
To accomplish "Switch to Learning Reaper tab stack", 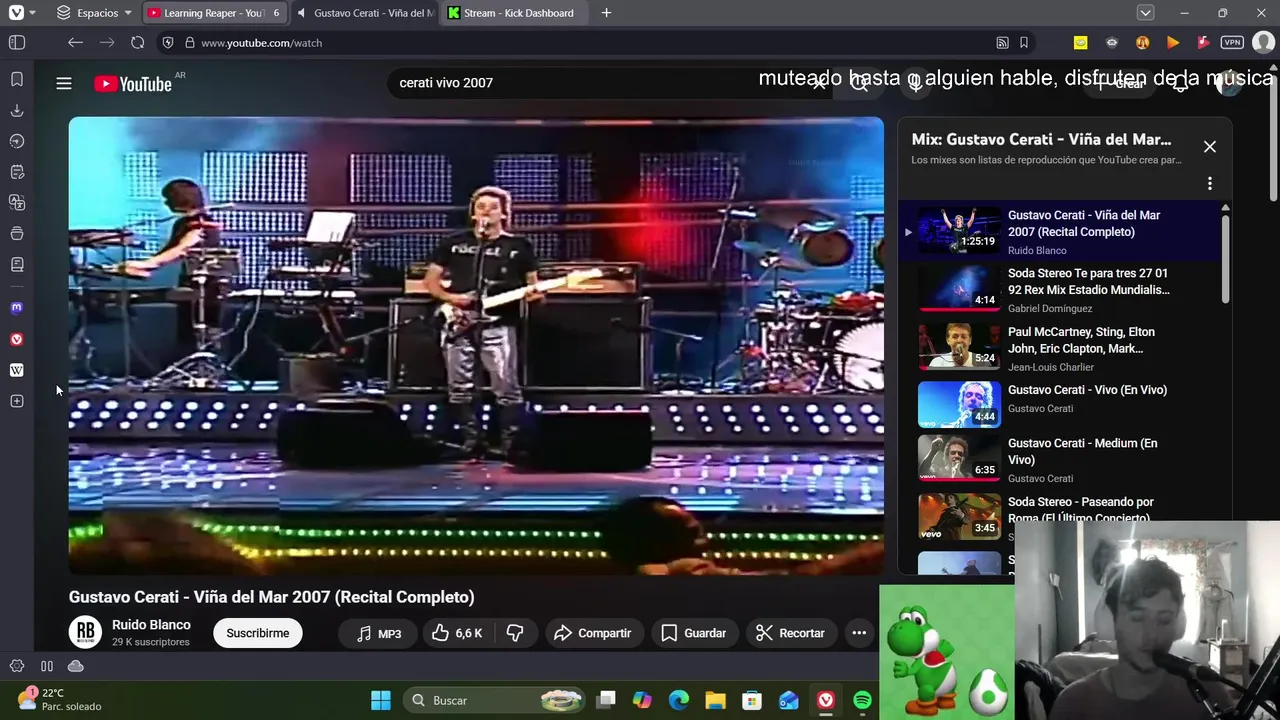I will click(214, 13).
